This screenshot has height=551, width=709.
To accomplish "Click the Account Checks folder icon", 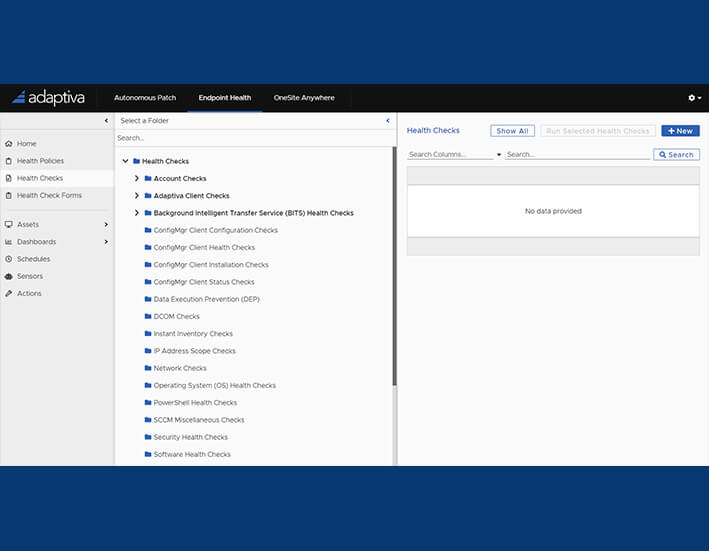I will point(148,178).
